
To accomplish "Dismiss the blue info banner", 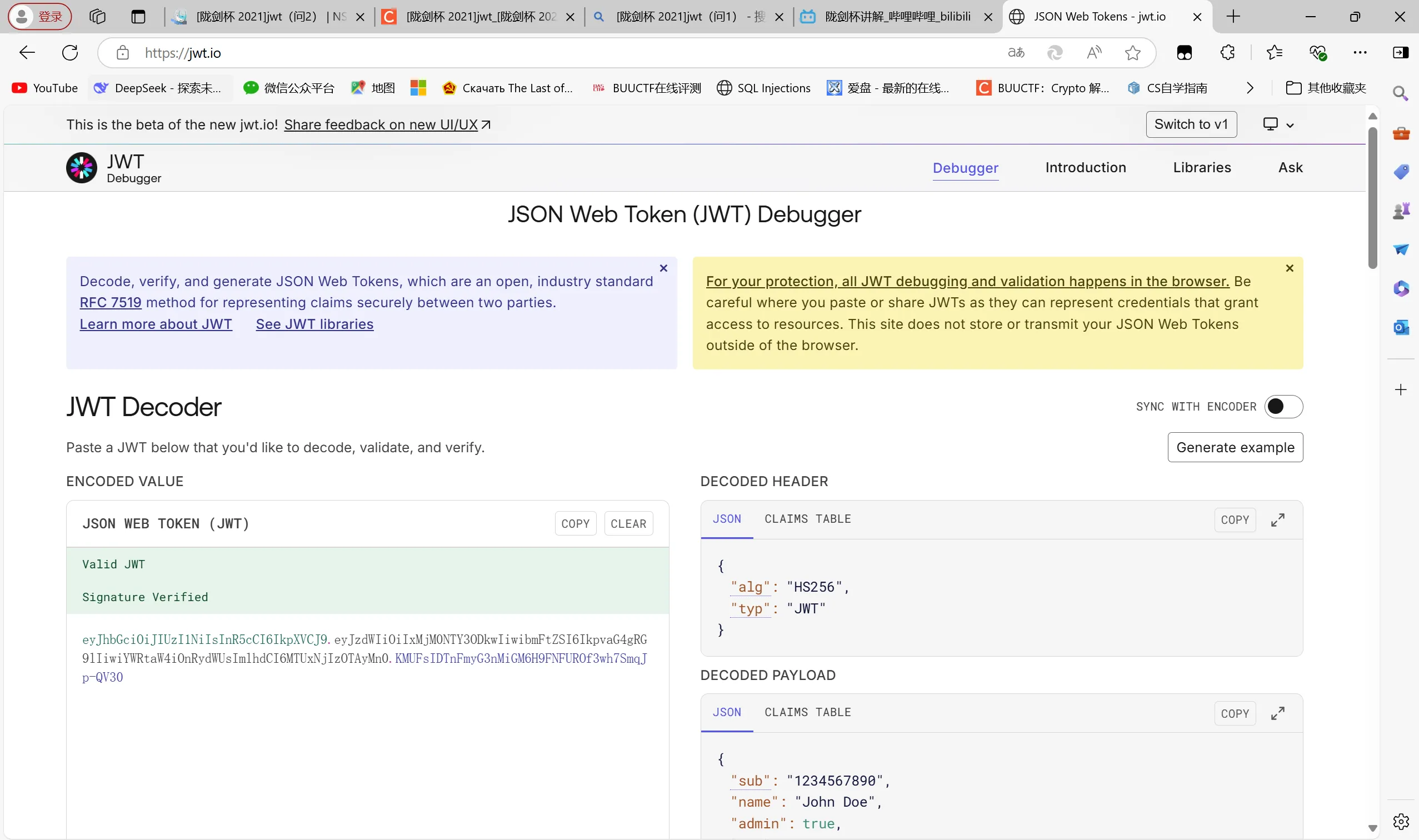I will pyautogui.click(x=663, y=268).
